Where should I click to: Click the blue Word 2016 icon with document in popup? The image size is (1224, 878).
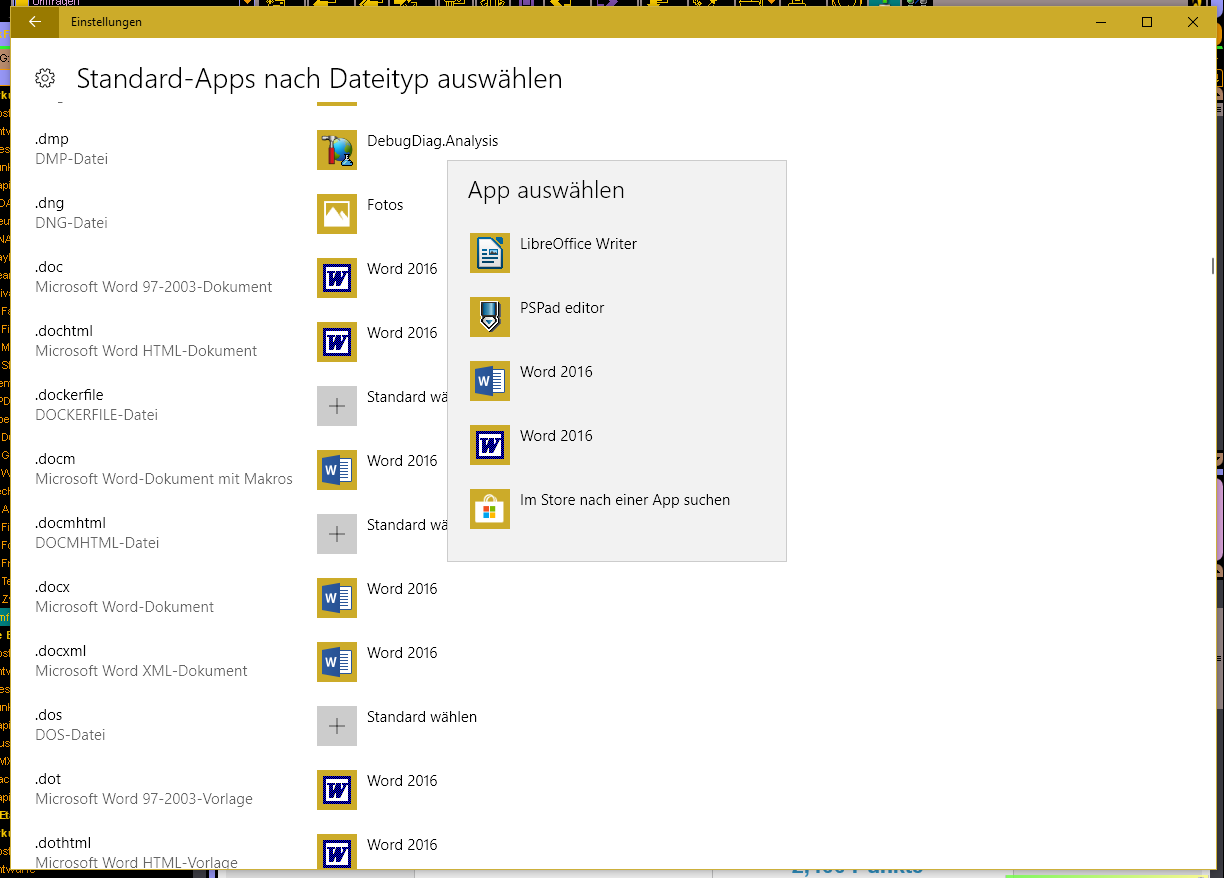490,381
